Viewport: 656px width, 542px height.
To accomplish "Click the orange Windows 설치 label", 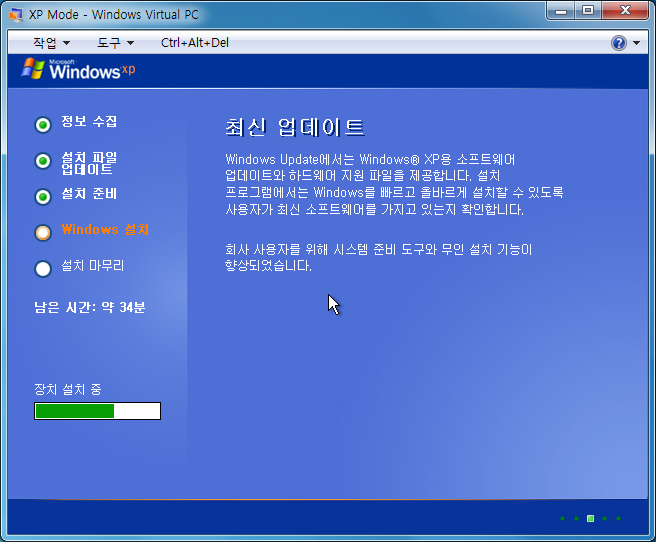I will pos(105,229).
